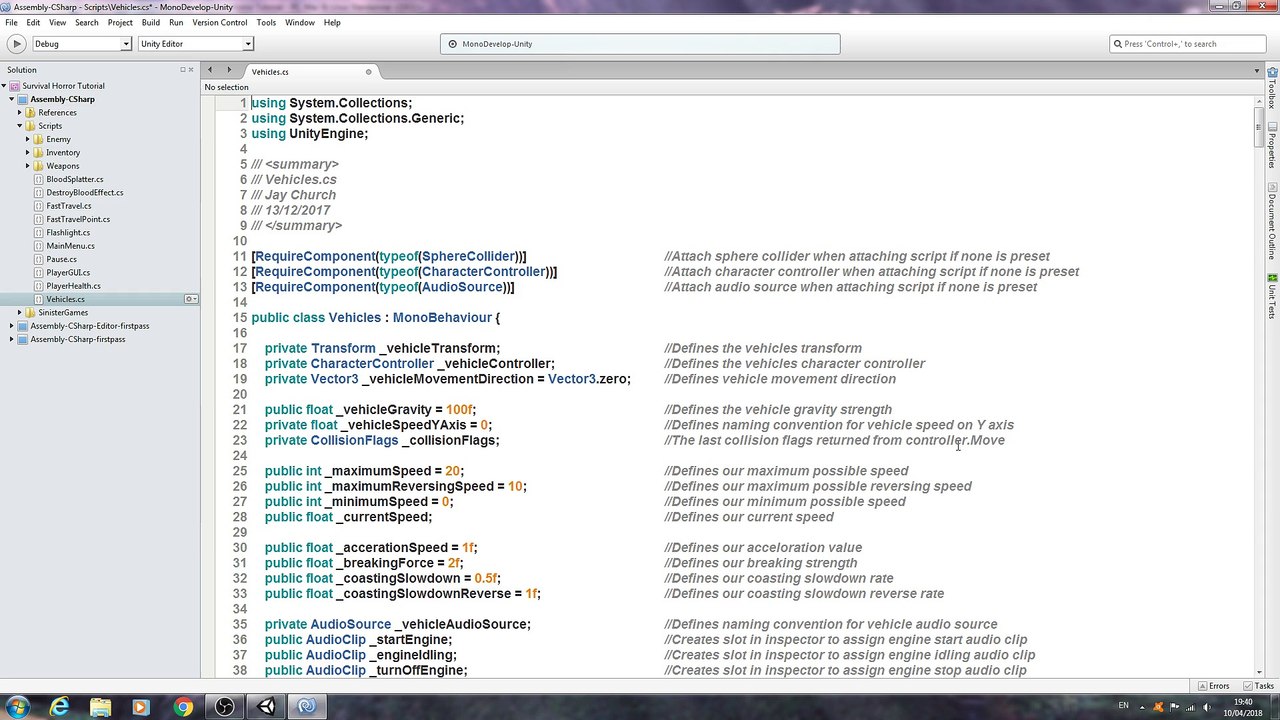Auto-hide the Solution pad
Image resolution: width=1280 pixels, height=720 pixels.
(183, 70)
